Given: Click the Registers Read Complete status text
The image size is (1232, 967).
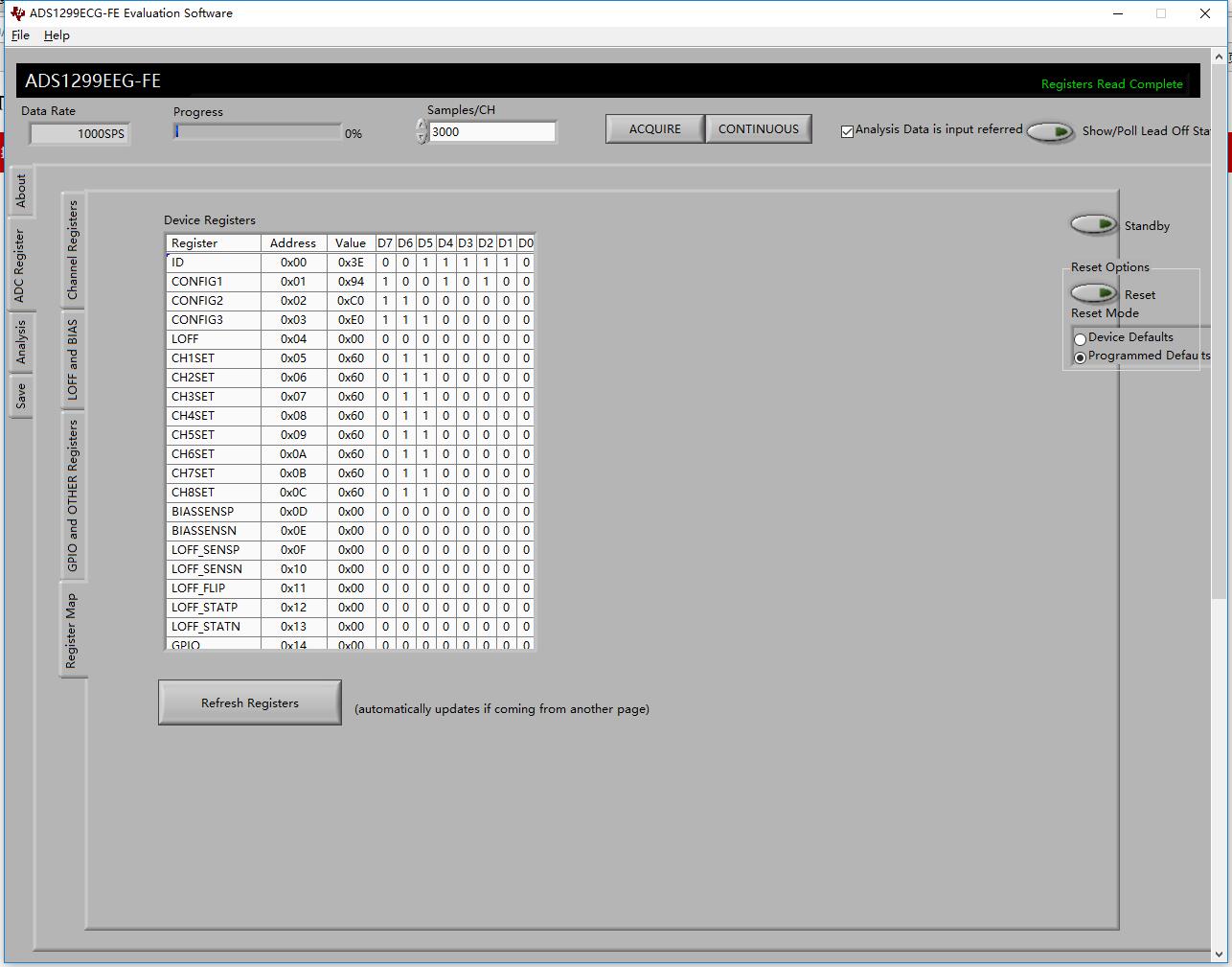Looking at the screenshot, I should click(1111, 84).
